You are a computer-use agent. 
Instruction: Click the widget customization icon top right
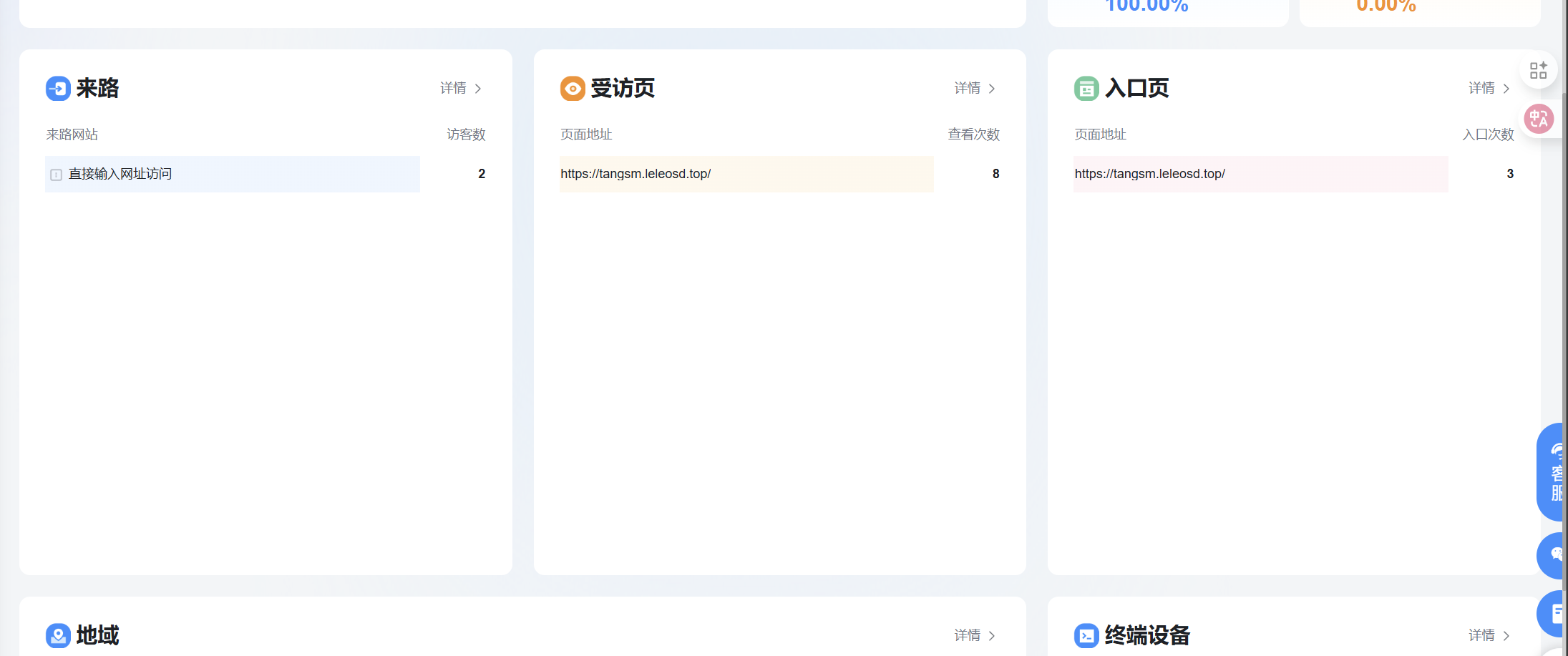(x=1539, y=69)
